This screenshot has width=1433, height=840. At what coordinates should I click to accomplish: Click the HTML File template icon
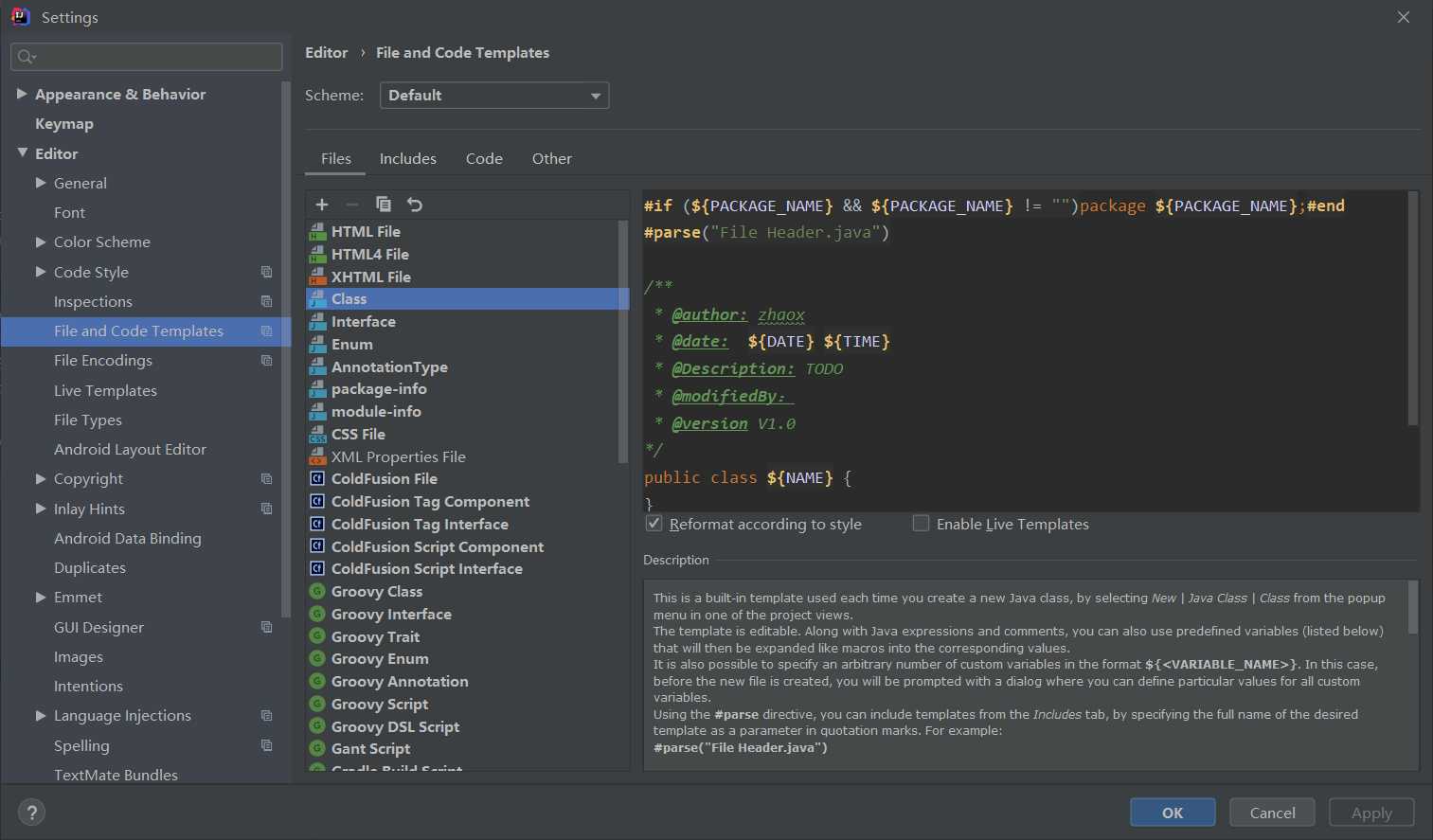318,231
